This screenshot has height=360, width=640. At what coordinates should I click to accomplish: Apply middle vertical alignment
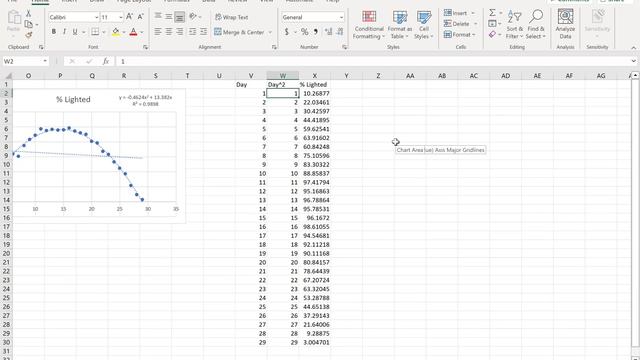[169, 17]
